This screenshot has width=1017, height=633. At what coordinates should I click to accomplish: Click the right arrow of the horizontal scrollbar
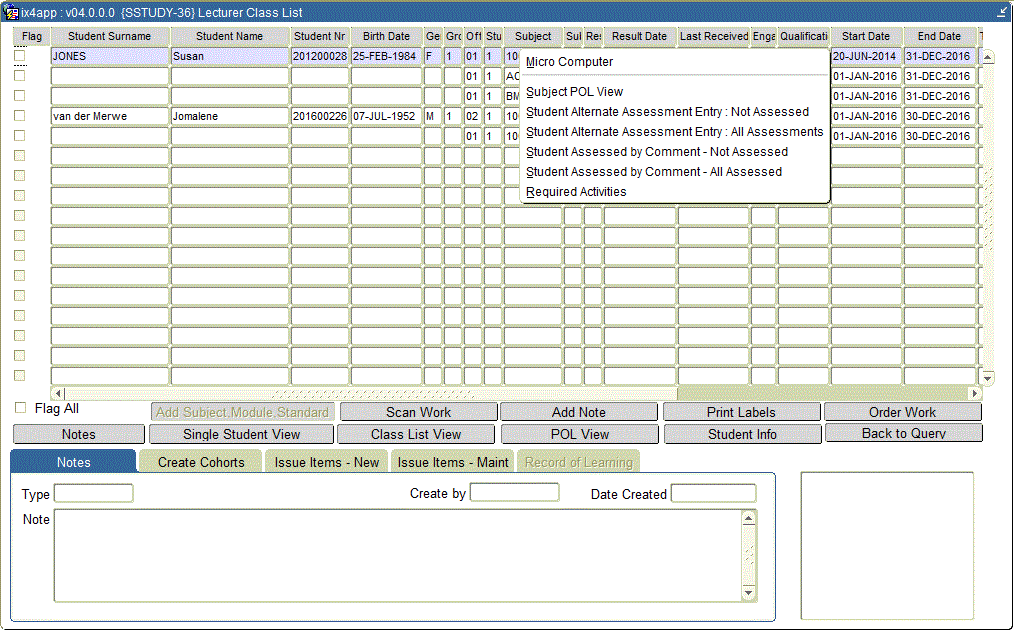974,392
